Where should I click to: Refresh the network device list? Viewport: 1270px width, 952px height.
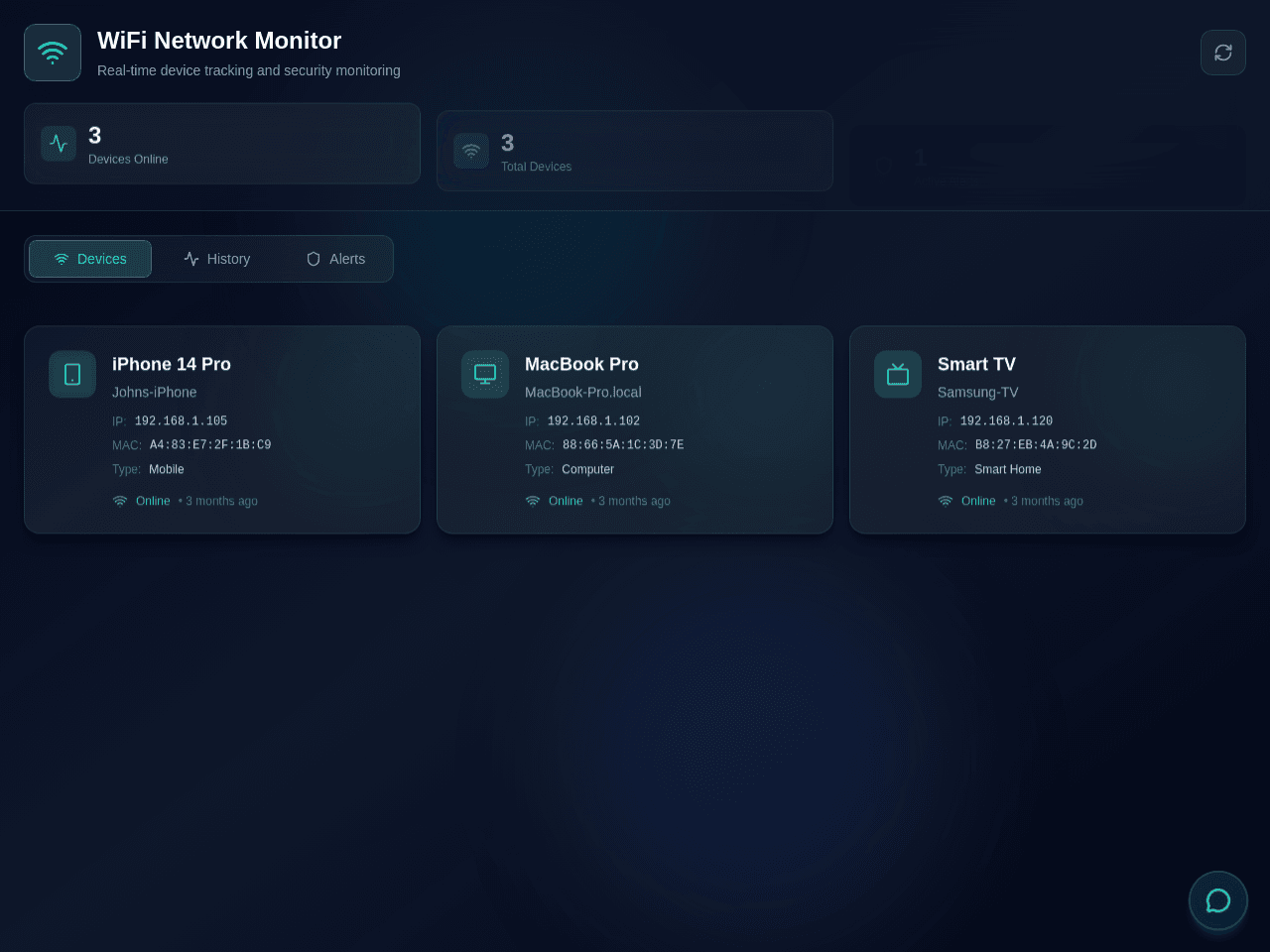pyautogui.click(x=1223, y=53)
